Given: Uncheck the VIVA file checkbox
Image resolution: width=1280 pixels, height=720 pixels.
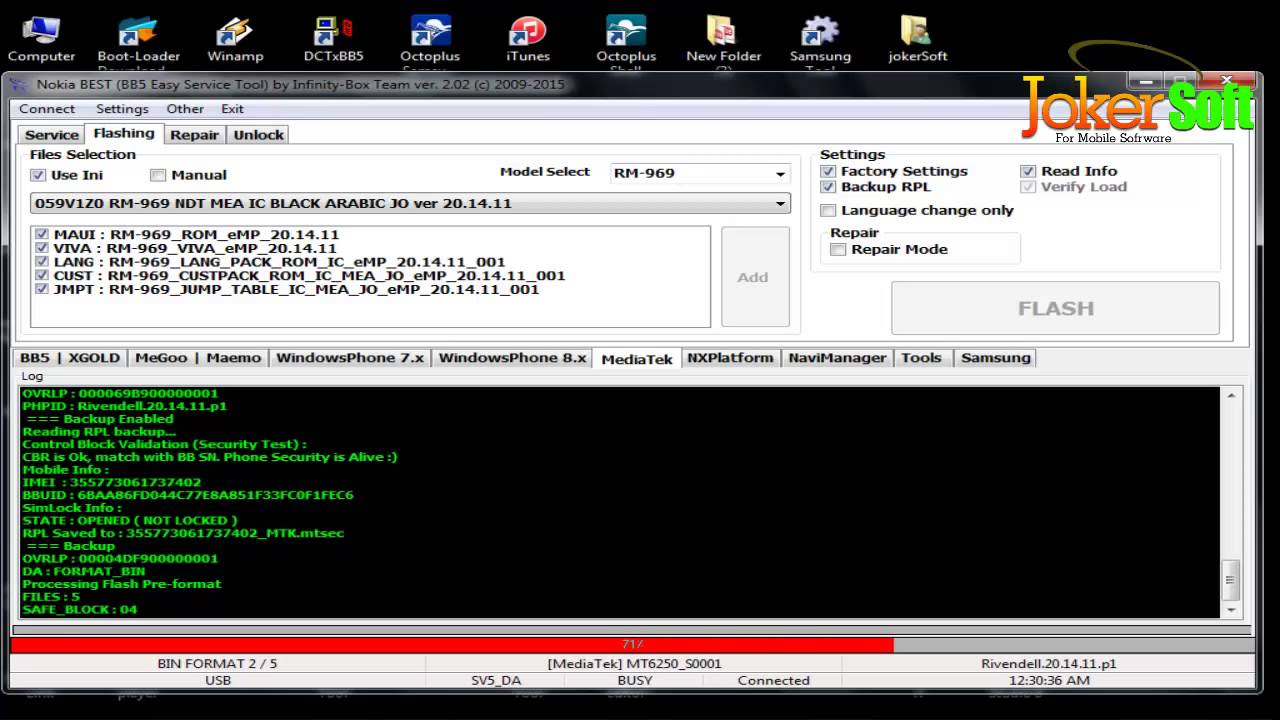Looking at the screenshot, I should [42, 248].
